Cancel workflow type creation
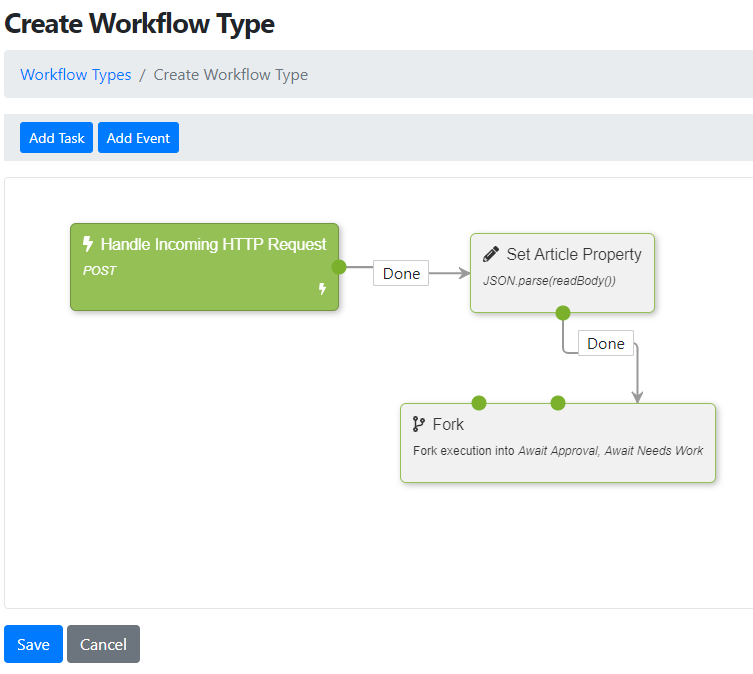The image size is (753, 674). click(x=103, y=644)
